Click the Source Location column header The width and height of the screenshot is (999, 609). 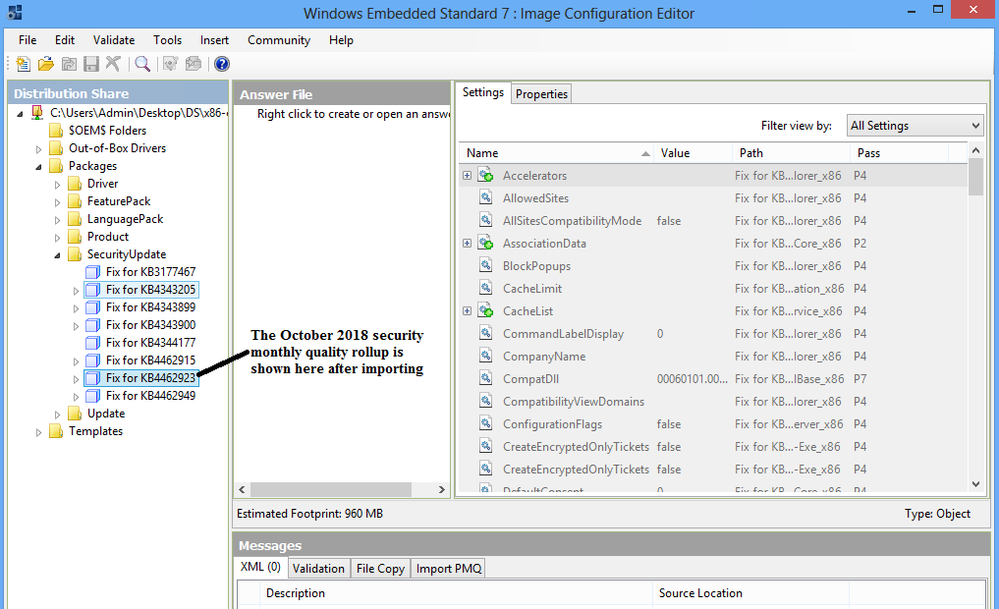(751, 593)
